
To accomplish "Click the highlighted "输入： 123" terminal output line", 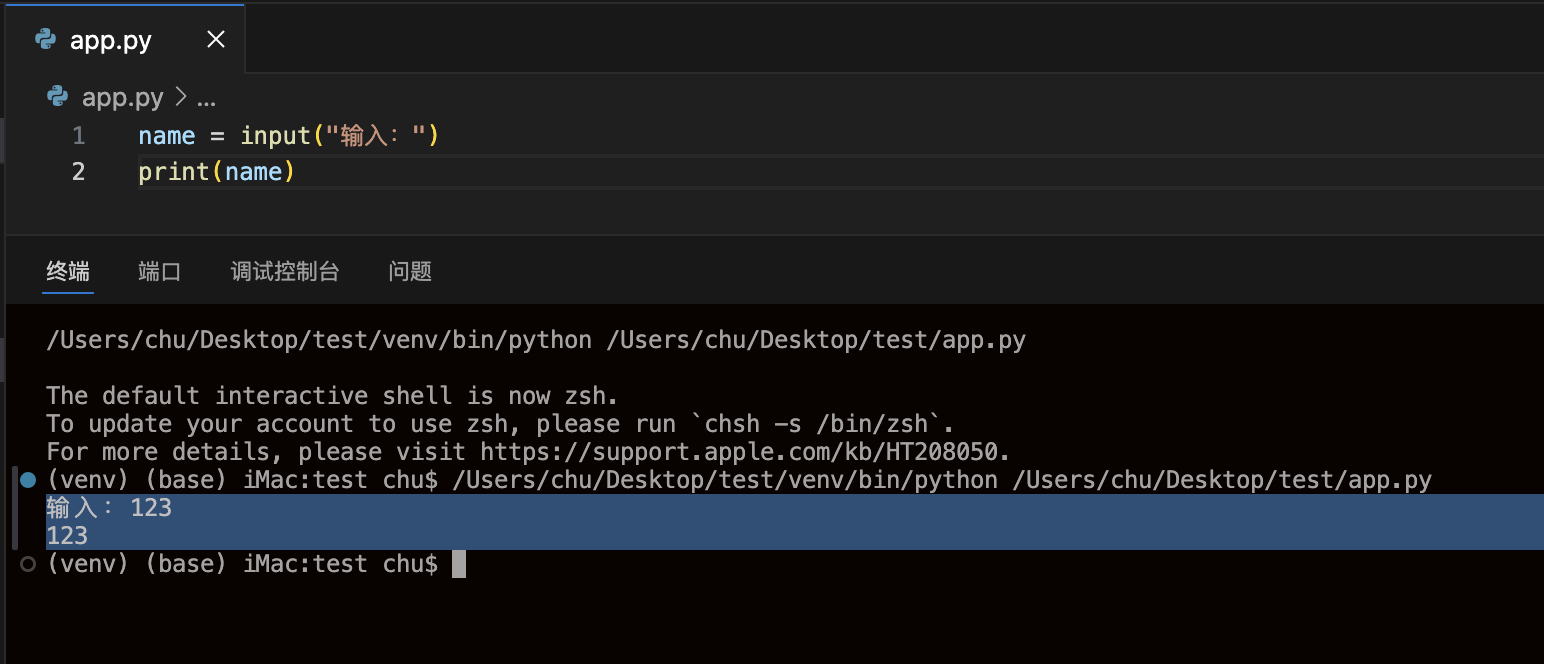I will point(110,508).
